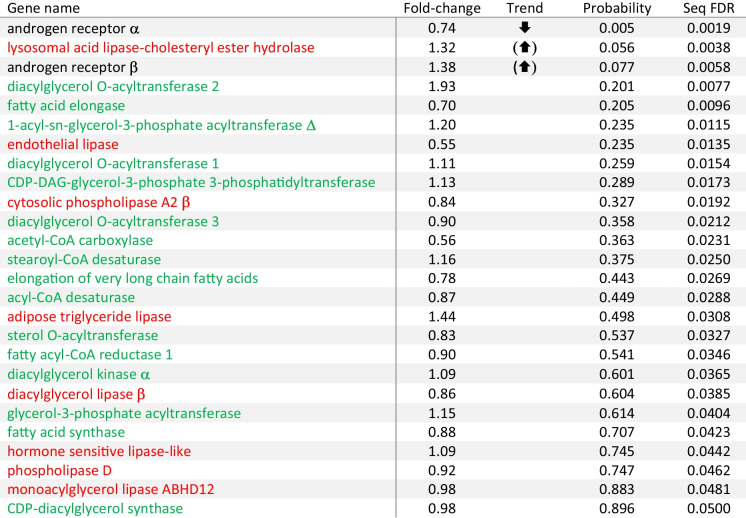Select the diacylglycerol O-acyltransferase 2 gene
This screenshot has width=746, height=518.
click(113, 86)
